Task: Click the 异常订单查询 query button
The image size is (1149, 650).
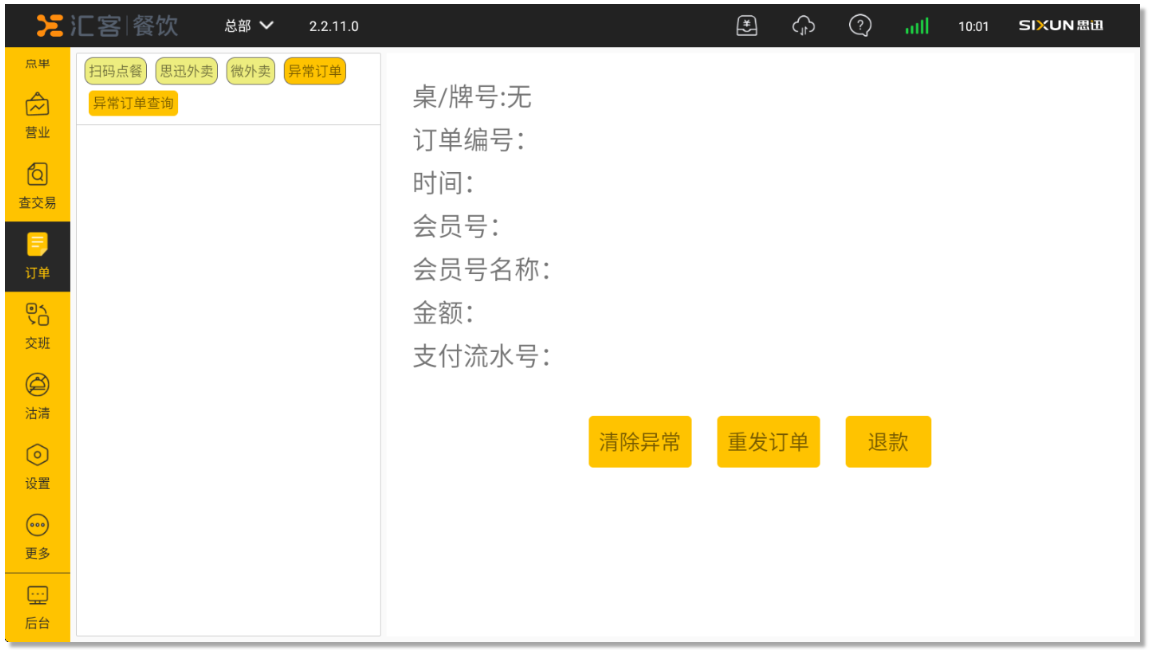Action: [x=133, y=103]
